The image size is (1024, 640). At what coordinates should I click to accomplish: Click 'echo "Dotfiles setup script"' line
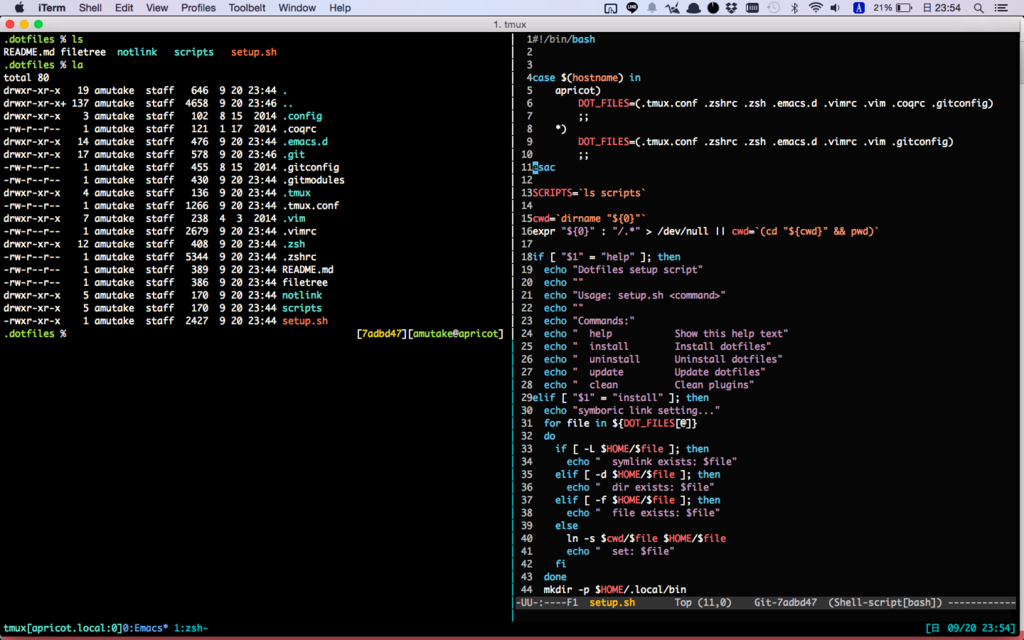[x=623, y=270]
